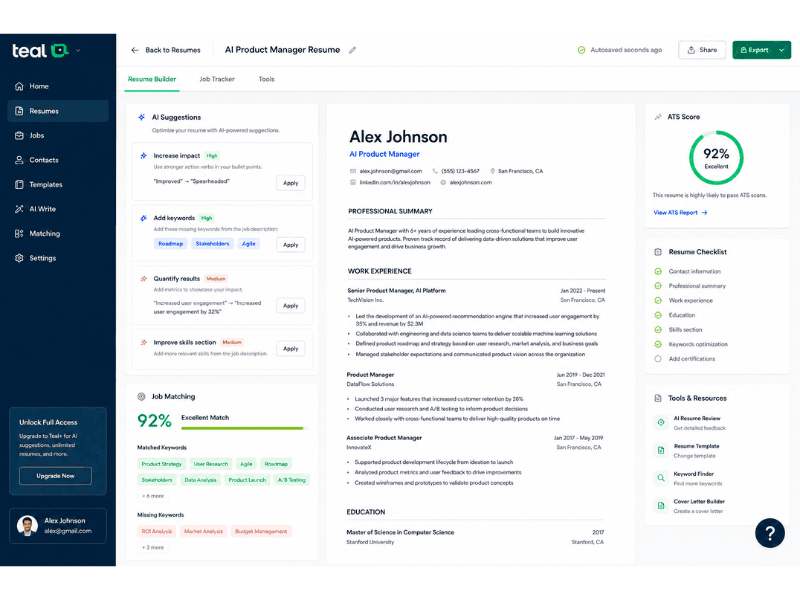Apply the Quantify results suggestion
The width and height of the screenshot is (800, 600).
[x=290, y=305]
